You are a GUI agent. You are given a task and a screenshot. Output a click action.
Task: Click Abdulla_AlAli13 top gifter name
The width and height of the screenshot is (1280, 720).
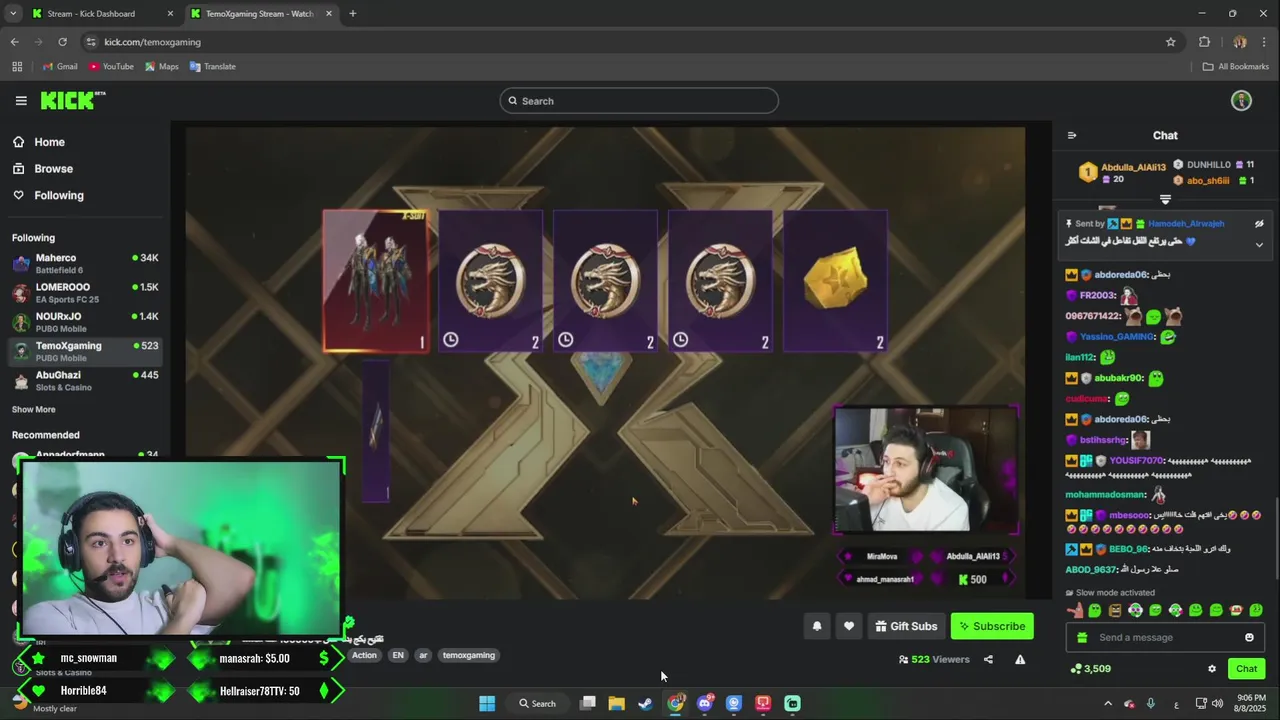coord(1133,167)
